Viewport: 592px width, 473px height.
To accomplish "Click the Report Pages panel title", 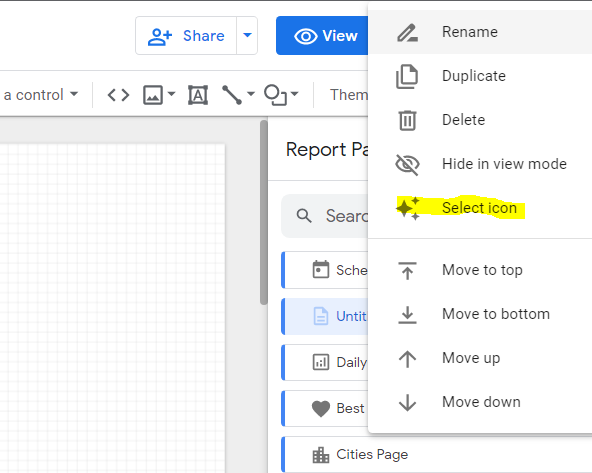I will click(x=327, y=149).
